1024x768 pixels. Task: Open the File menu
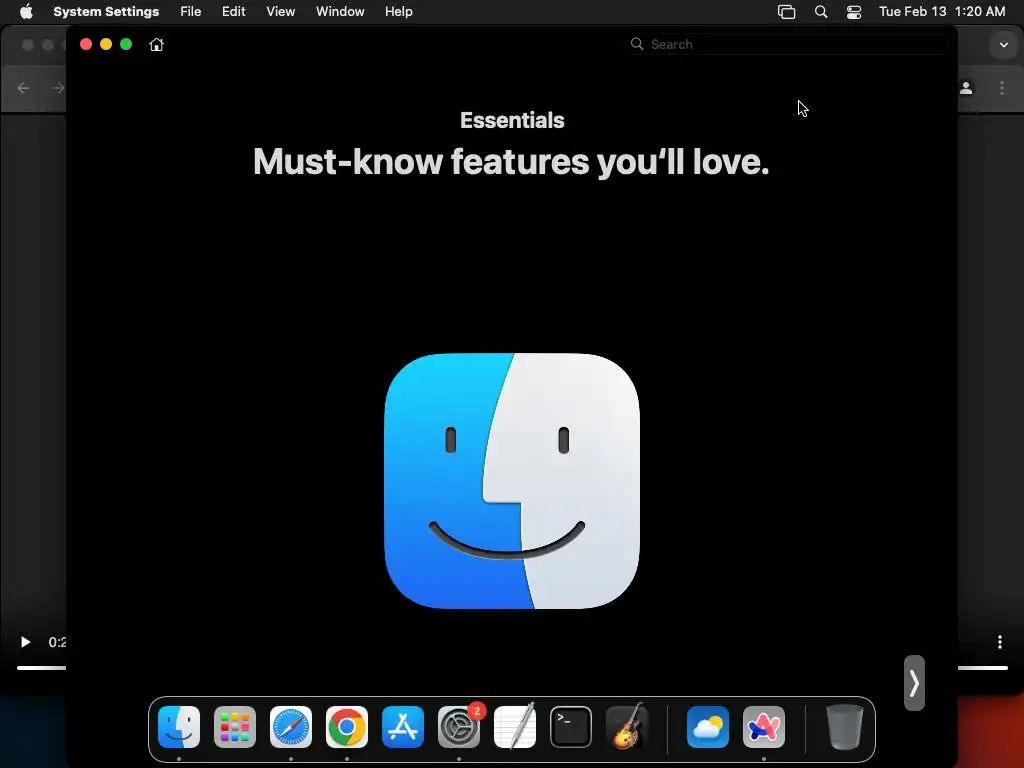coord(191,12)
